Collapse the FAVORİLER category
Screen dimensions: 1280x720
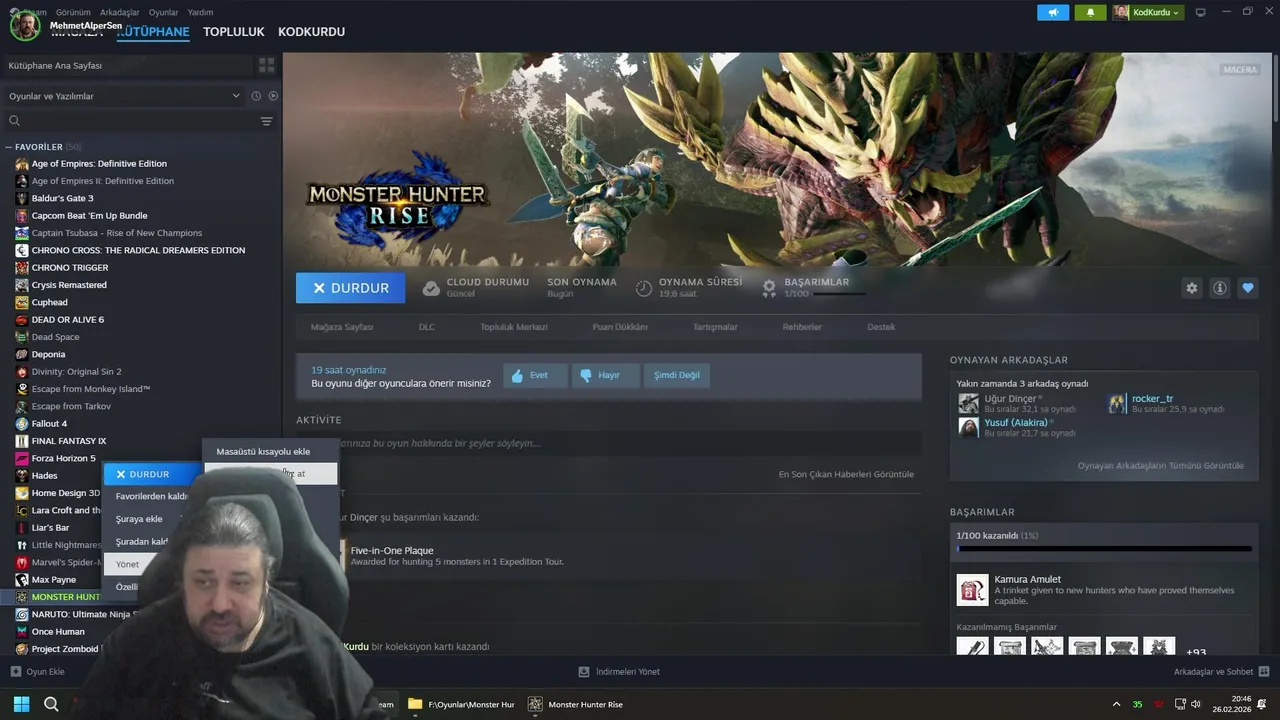click(x=9, y=147)
